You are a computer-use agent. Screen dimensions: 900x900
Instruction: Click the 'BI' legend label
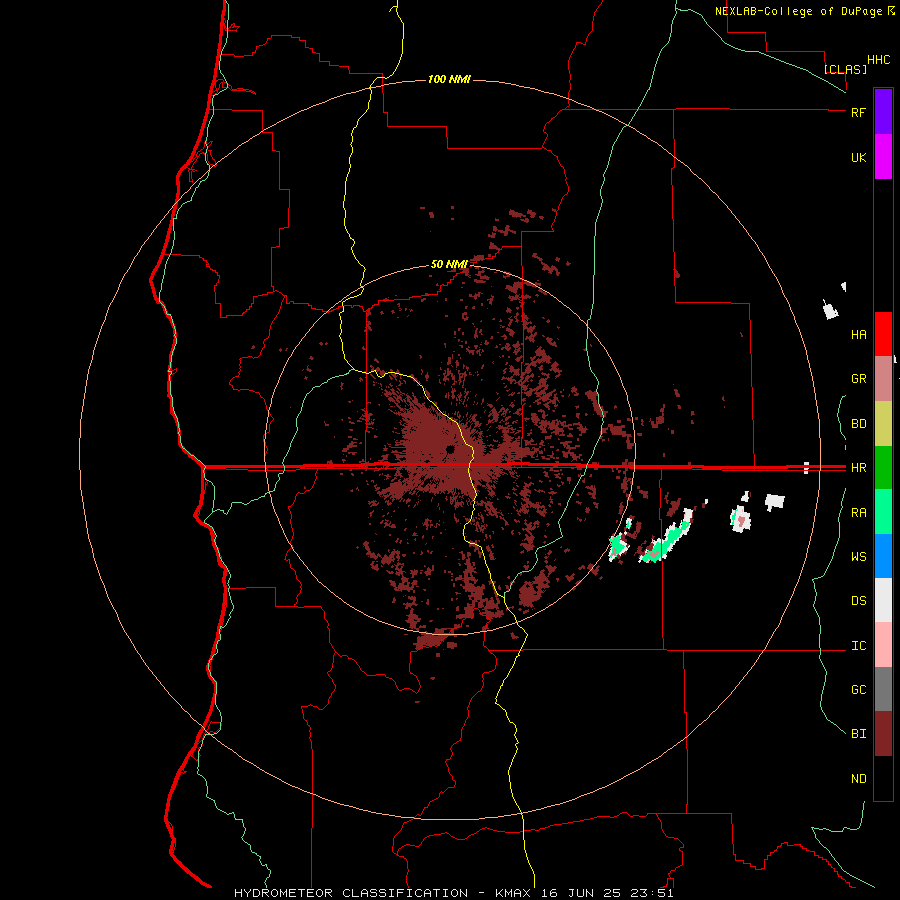pos(858,734)
